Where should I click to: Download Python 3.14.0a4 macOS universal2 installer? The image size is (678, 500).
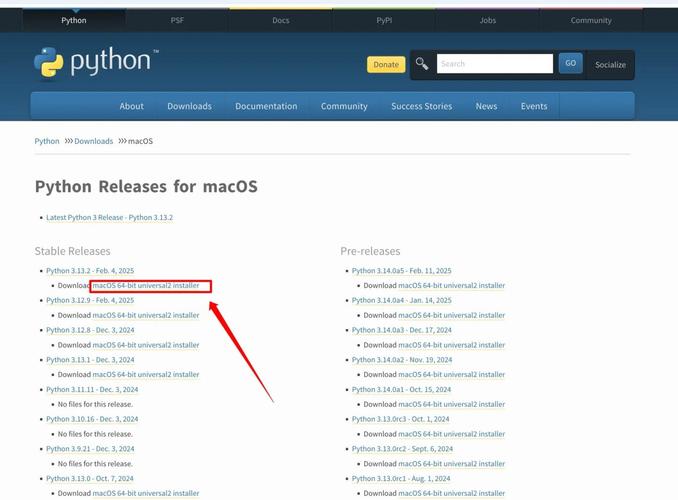coord(451,315)
